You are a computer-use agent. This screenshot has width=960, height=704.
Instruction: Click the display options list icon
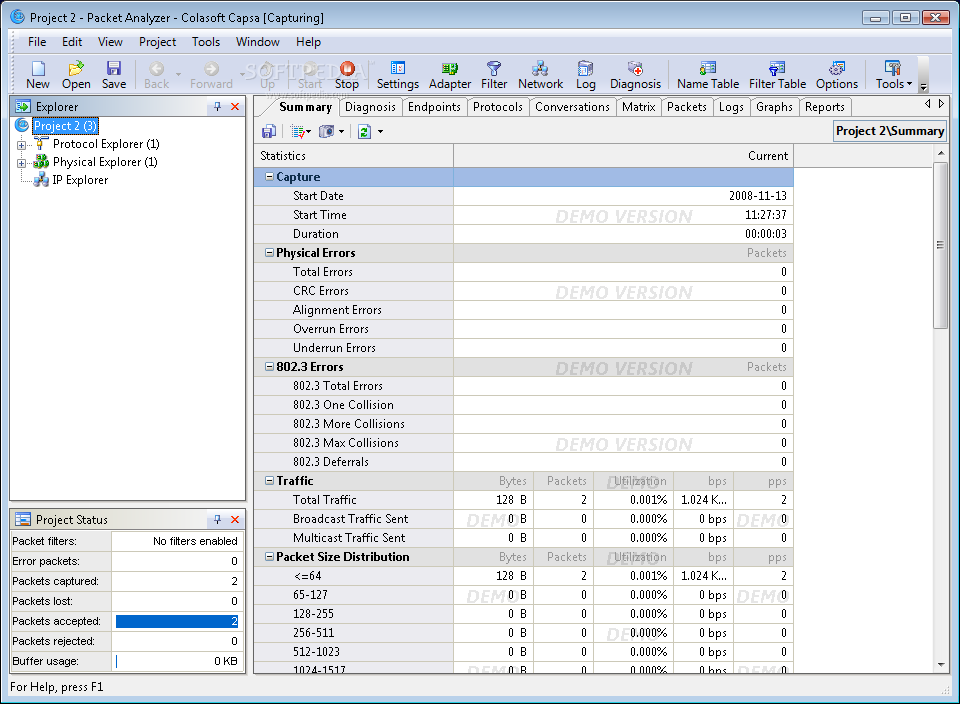click(300, 132)
